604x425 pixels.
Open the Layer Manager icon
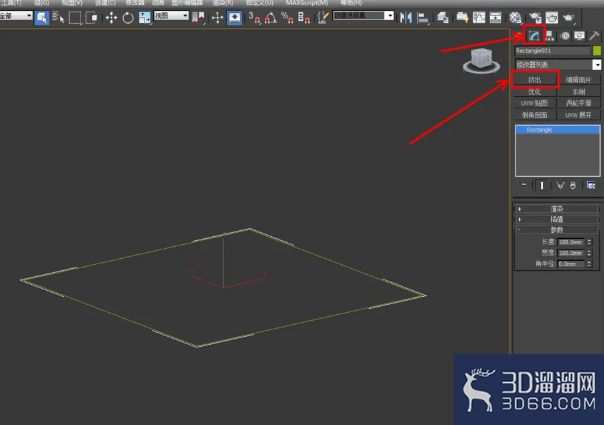coord(443,18)
